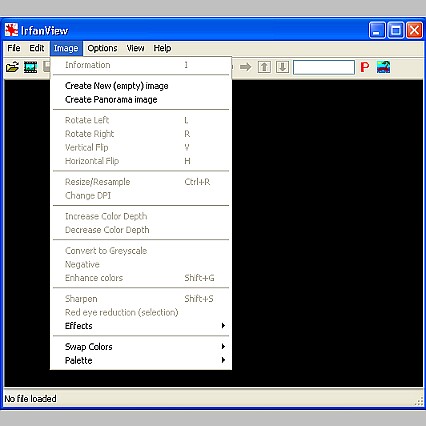This screenshot has height=426, width=426.
Task: Click the IrfanView red logo title icon
Action: tap(11, 30)
